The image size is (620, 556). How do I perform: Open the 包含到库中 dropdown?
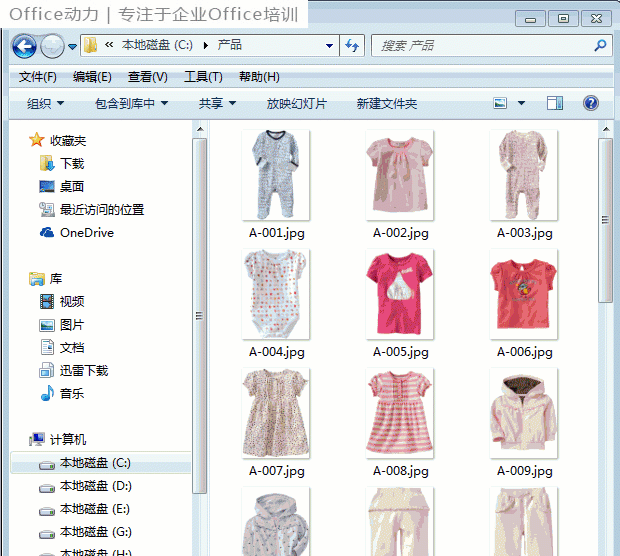131,104
